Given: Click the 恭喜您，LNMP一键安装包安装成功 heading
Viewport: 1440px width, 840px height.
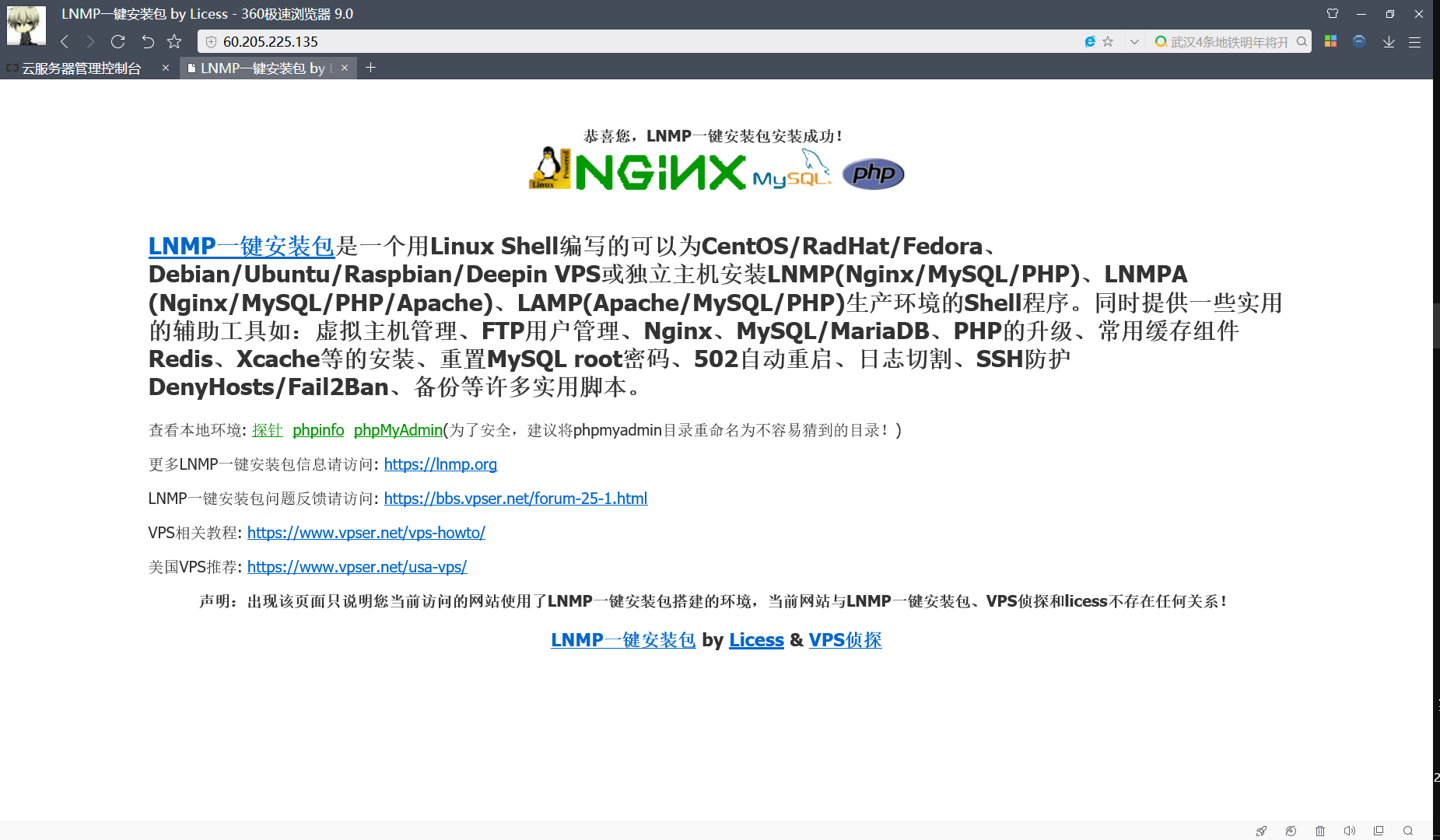Looking at the screenshot, I should coord(713,136).
